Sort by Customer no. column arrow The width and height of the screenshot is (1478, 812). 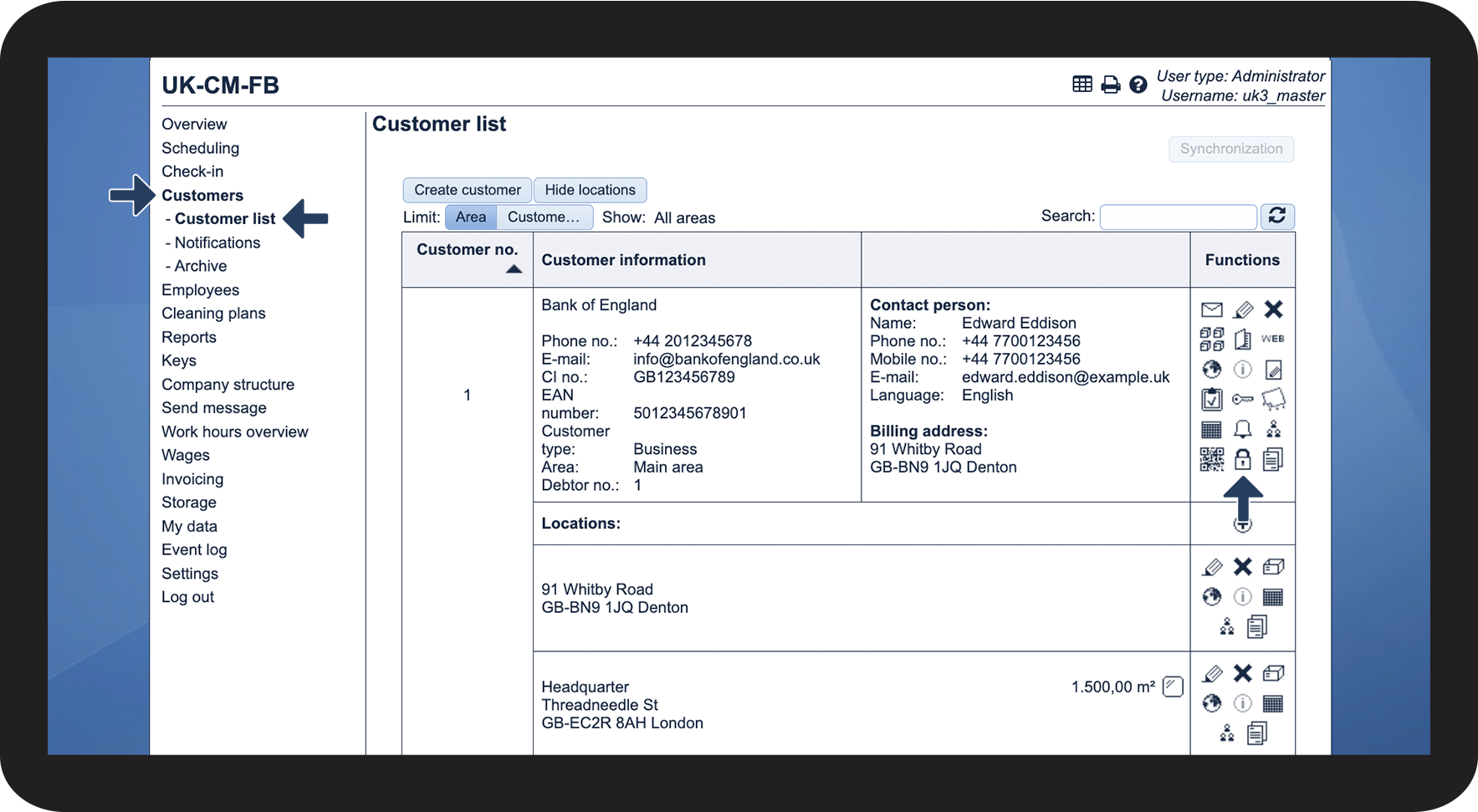pyautogui.click(x=514, y=269)
